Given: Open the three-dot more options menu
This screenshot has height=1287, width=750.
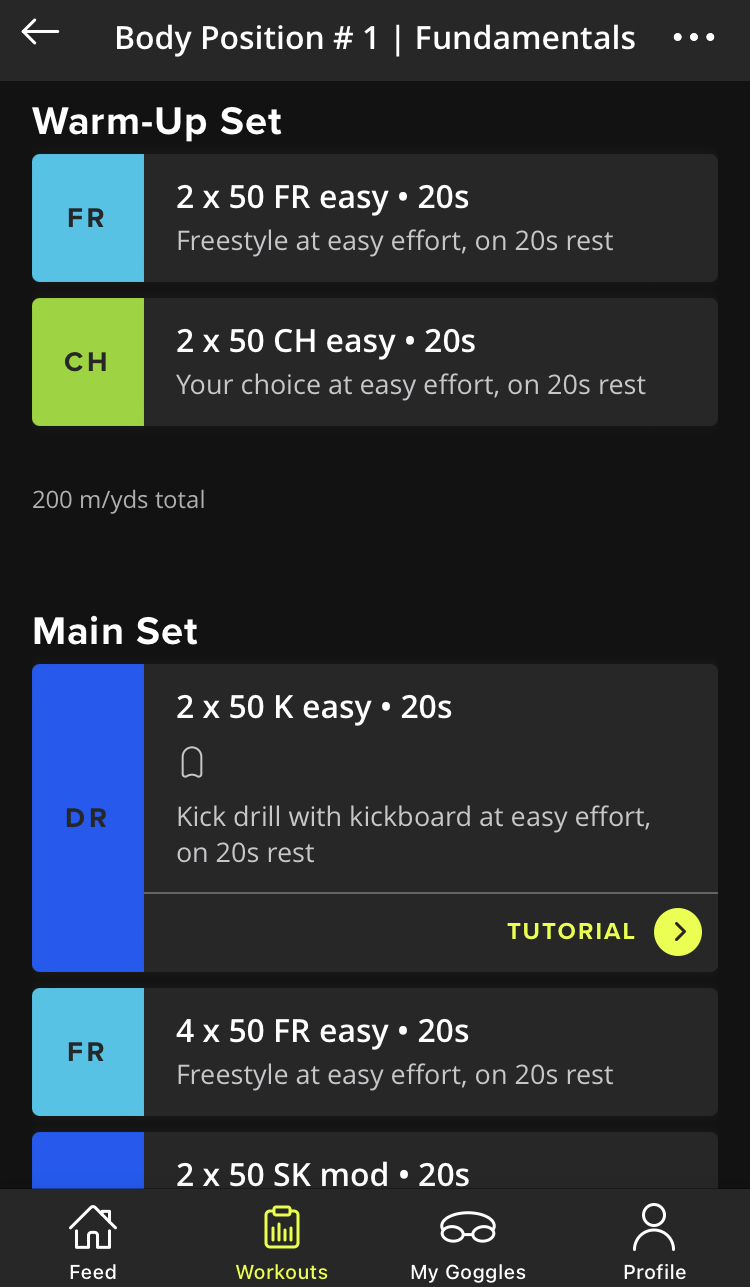Looking at the screenshot, I should 694,38.
